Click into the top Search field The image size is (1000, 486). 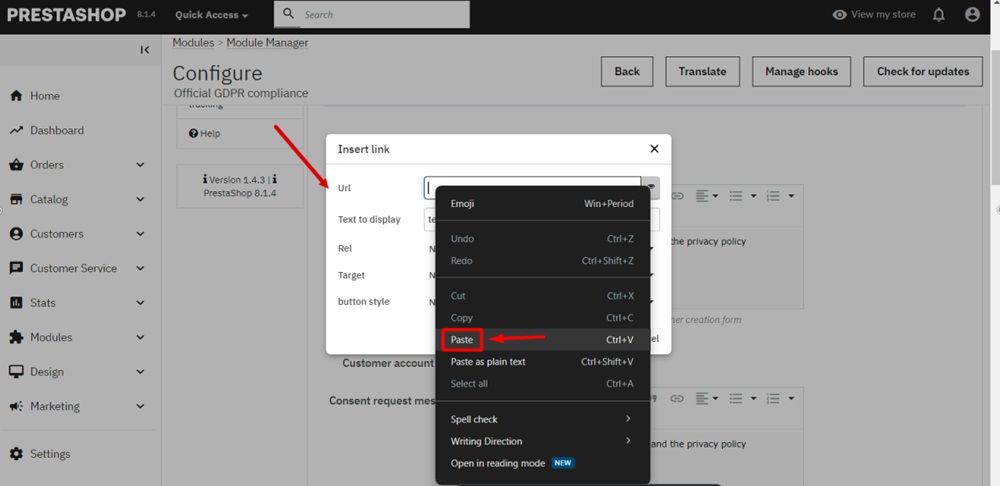coord(372,14)
